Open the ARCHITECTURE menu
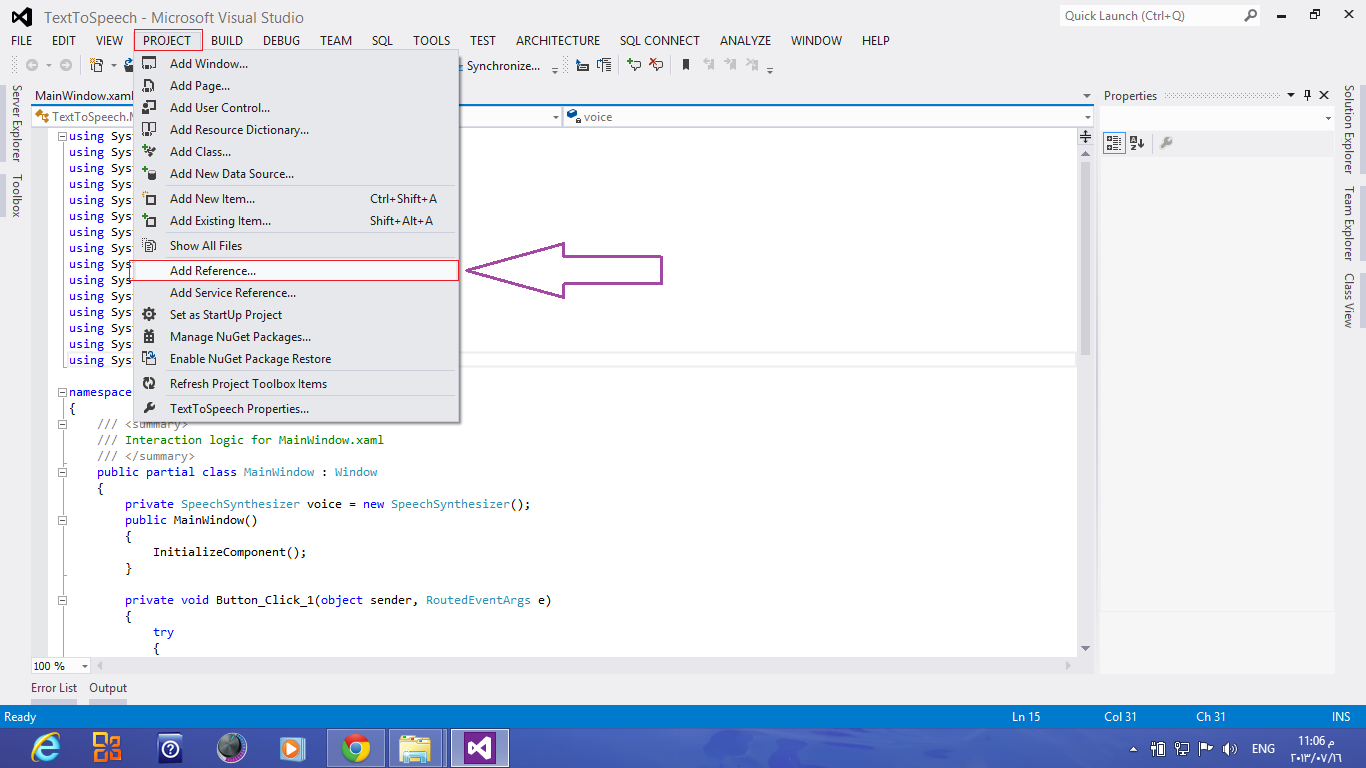 tap(558, 40)
